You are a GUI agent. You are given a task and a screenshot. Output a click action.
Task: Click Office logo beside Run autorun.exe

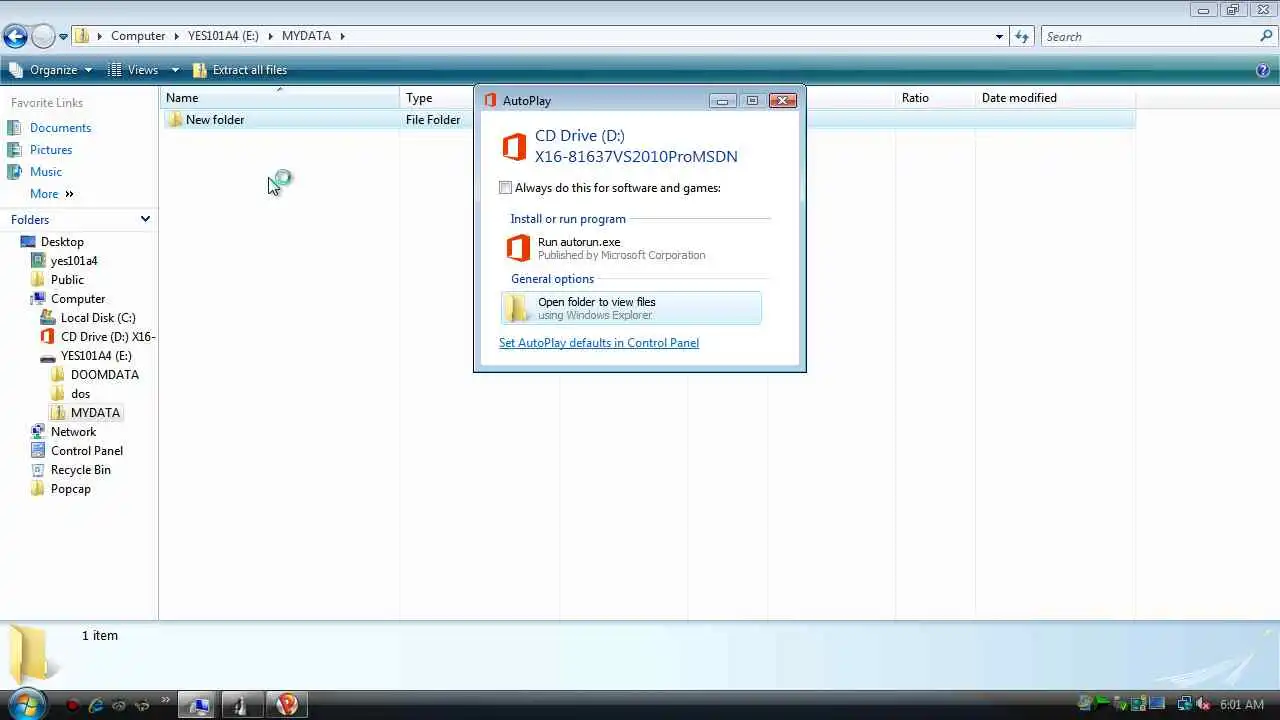click(518, 248)
